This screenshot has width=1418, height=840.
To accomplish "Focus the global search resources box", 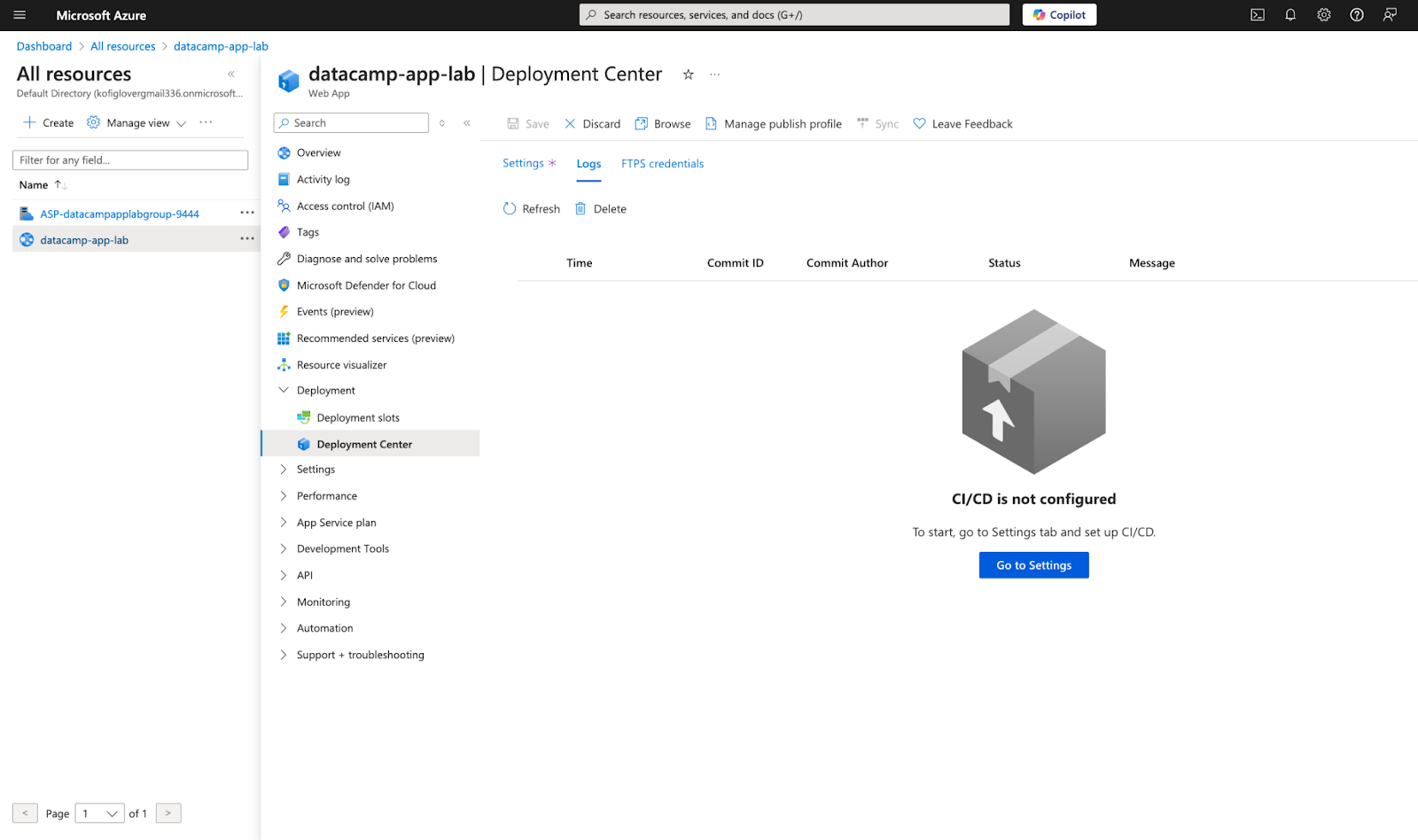I will pos(794,15).
